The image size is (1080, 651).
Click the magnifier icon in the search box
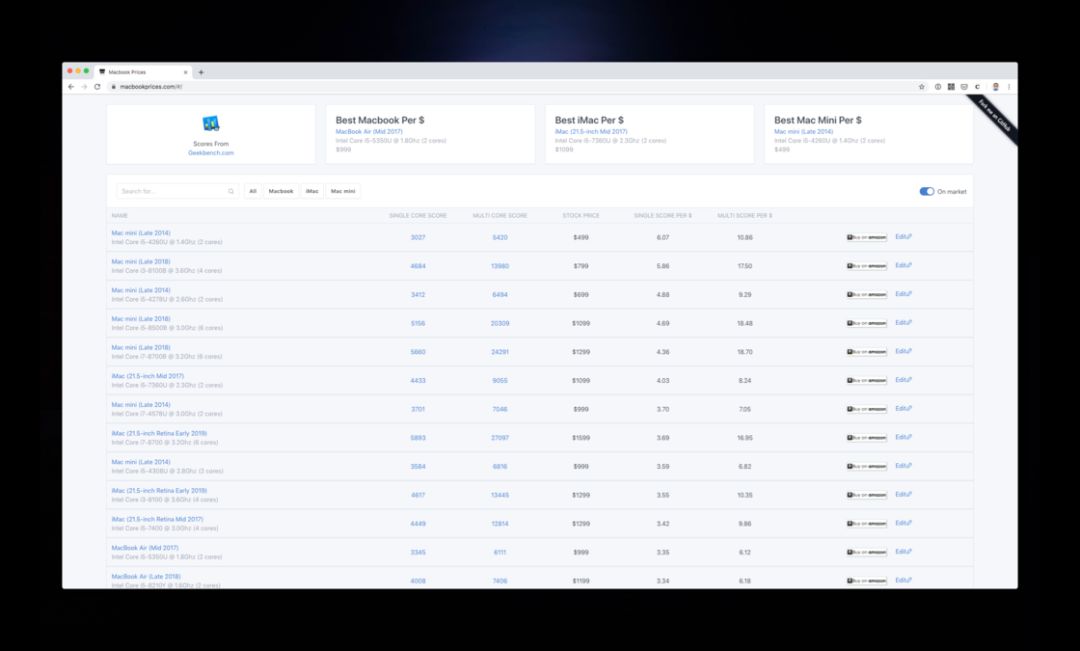pyautogui.click(x=231, y=192)
